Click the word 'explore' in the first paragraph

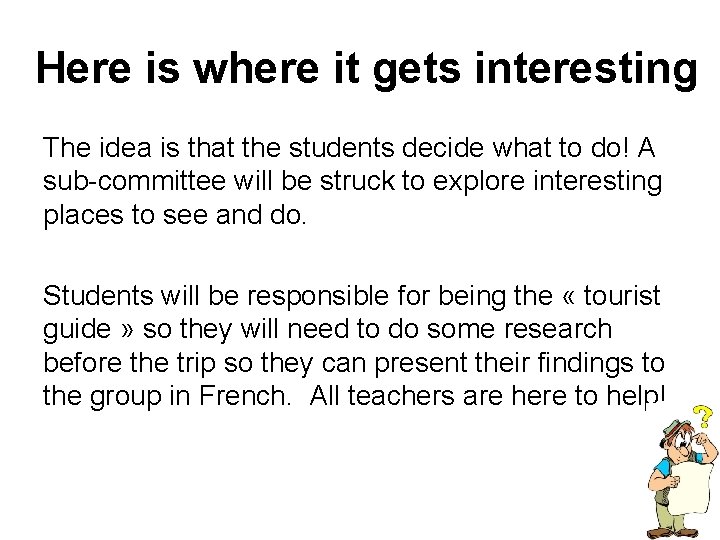pyautogui.click(x=478, y=182)
